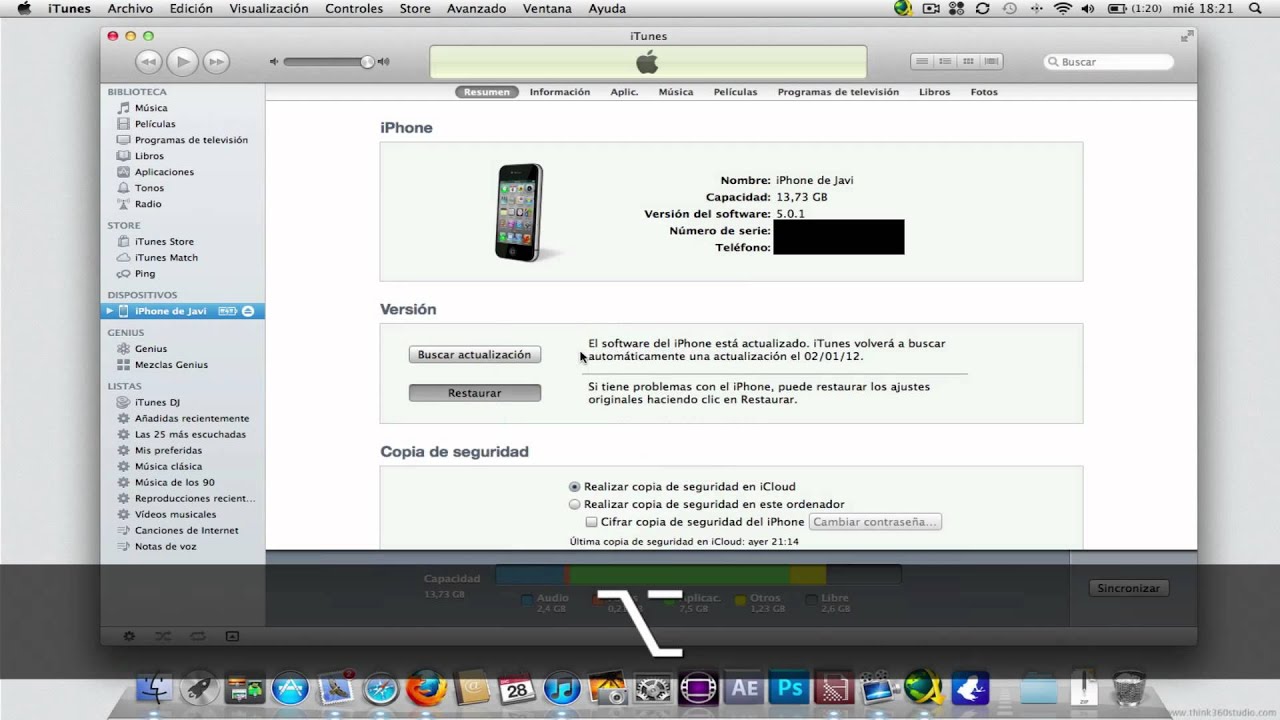Eject the iPhone de Javi device

pyautogui.click(x=248, y=311)
